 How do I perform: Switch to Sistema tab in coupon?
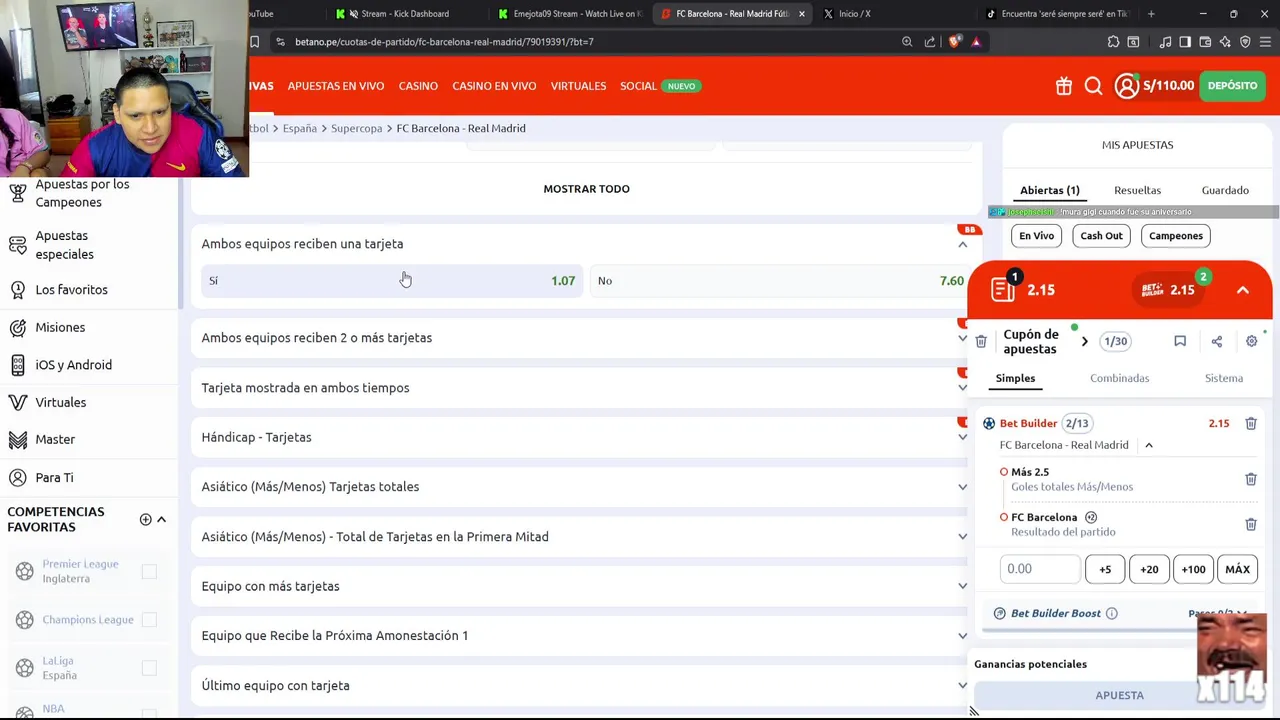(1224, 378)
